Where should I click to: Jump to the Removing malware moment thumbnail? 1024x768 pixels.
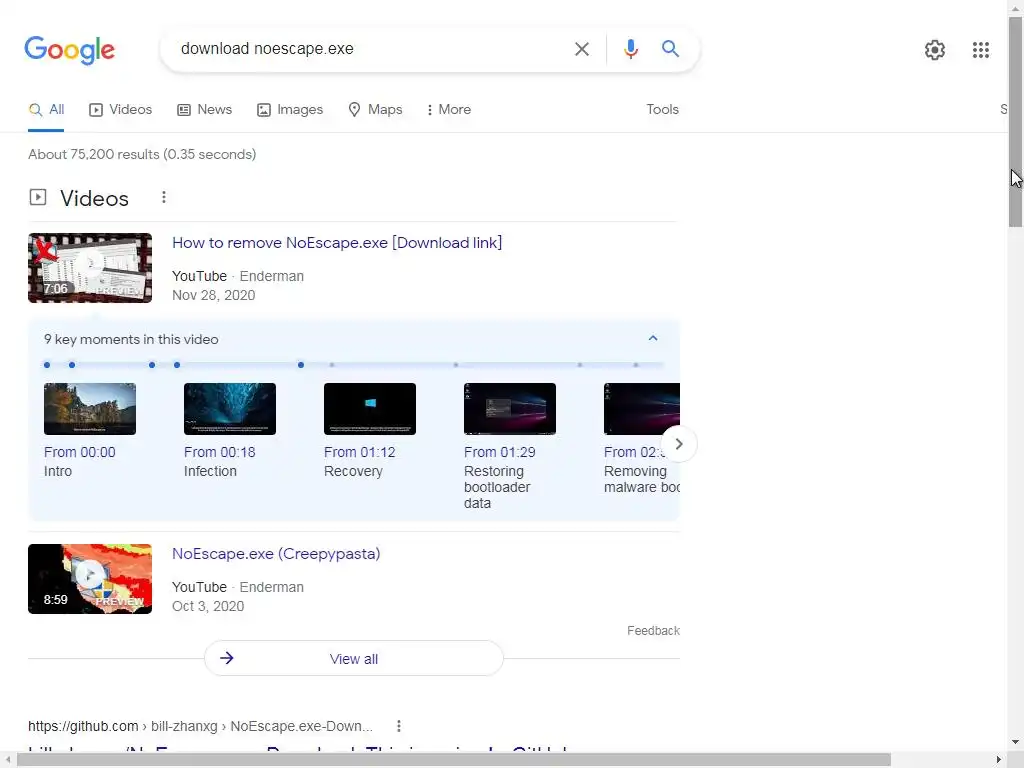642,409
